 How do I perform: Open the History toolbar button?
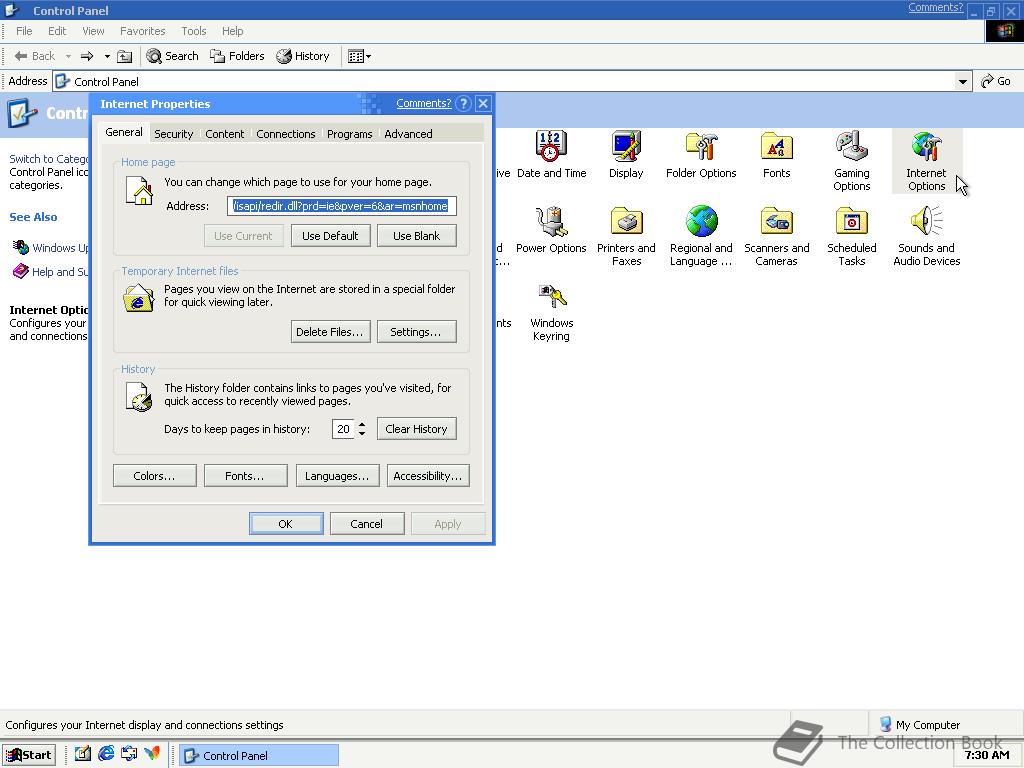302,56
